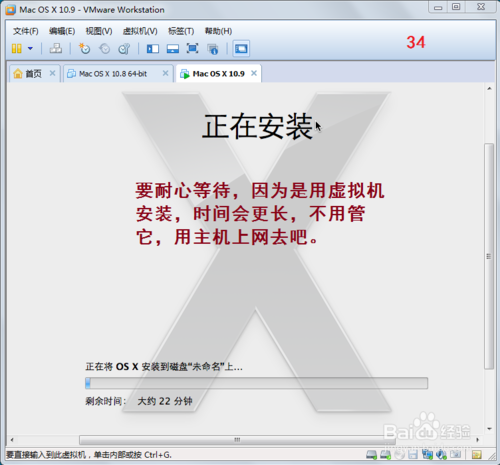Close the Mac OS X 10.8 64-bit tab

click(165, 73)
